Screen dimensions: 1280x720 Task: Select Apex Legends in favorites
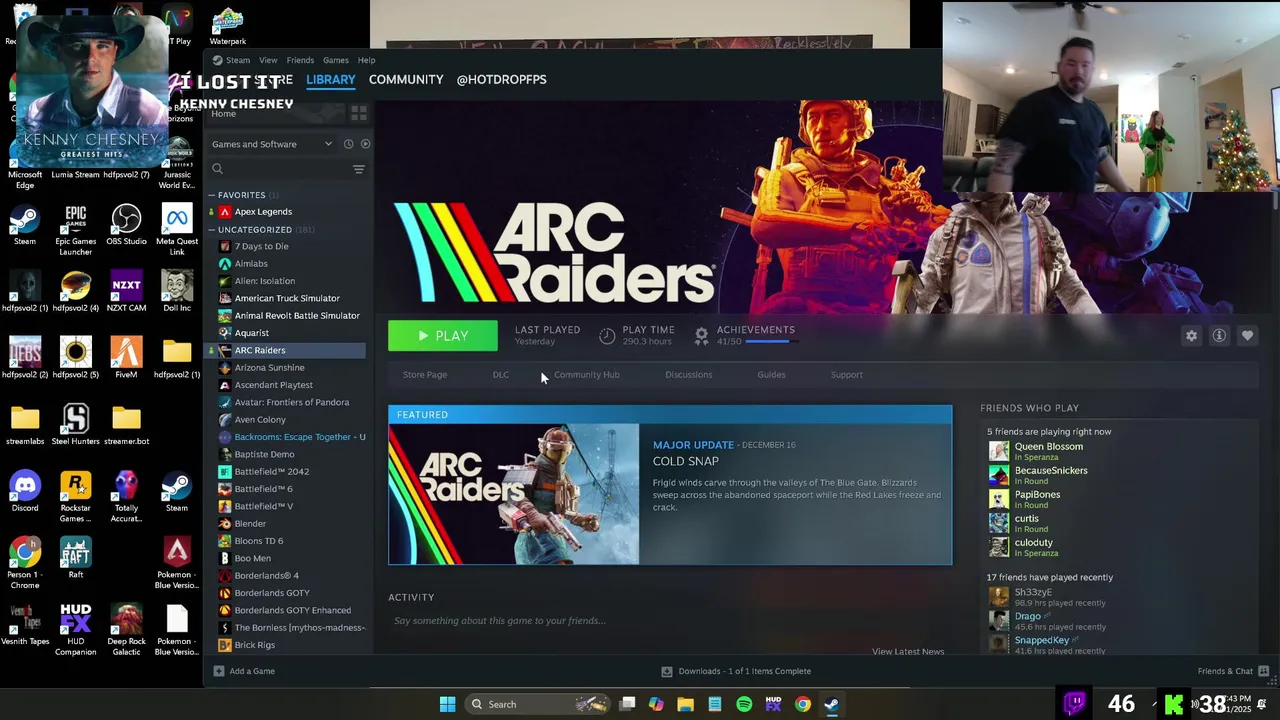[263, 212]
